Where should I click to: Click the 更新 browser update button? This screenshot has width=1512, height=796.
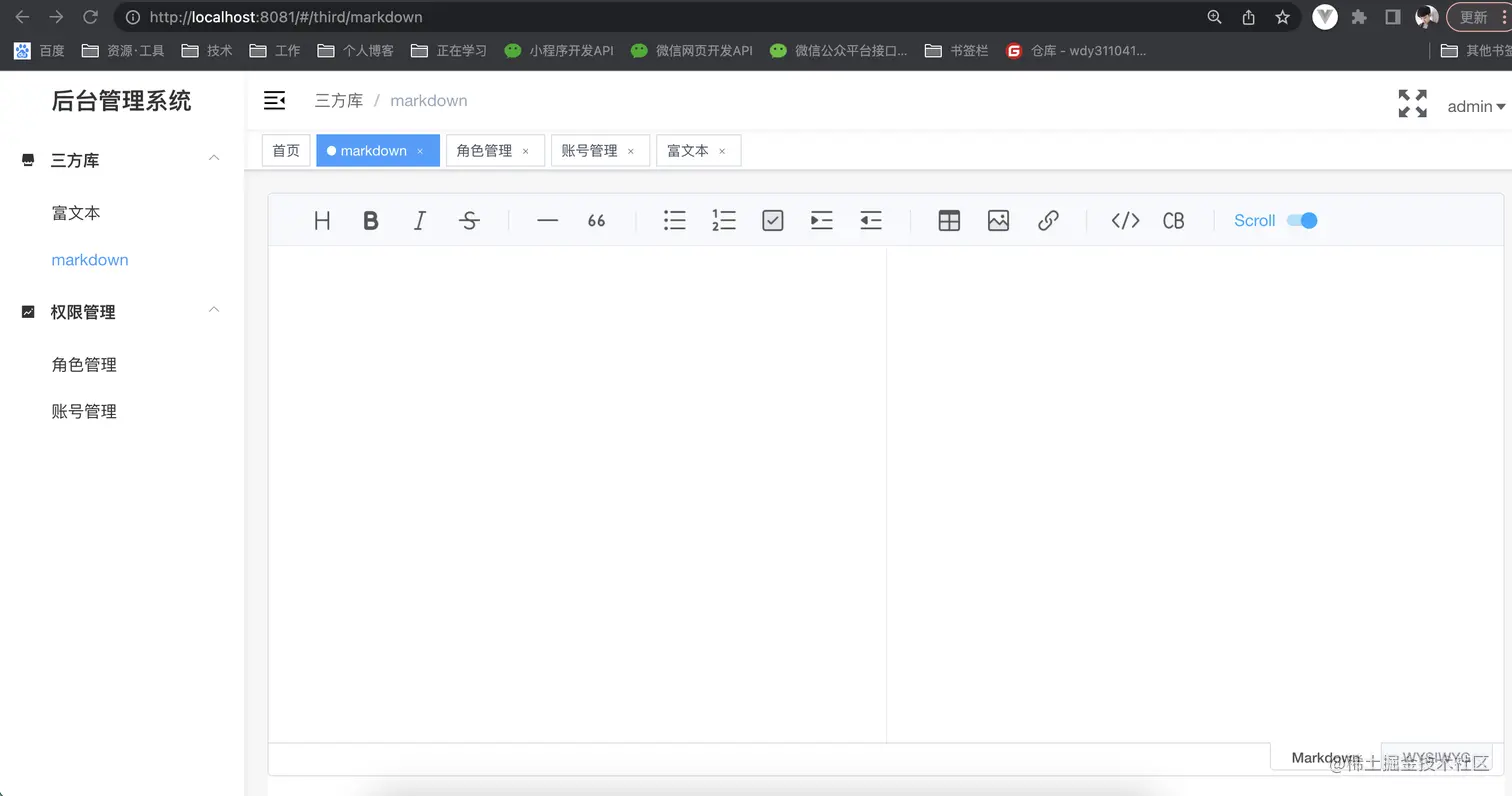[1478, 17]
